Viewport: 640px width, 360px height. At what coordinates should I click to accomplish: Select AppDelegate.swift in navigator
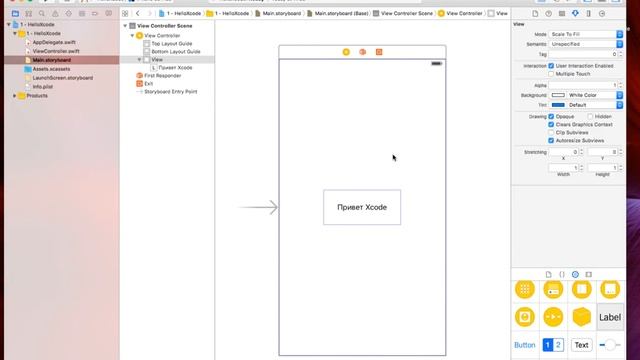pos(54,42)
